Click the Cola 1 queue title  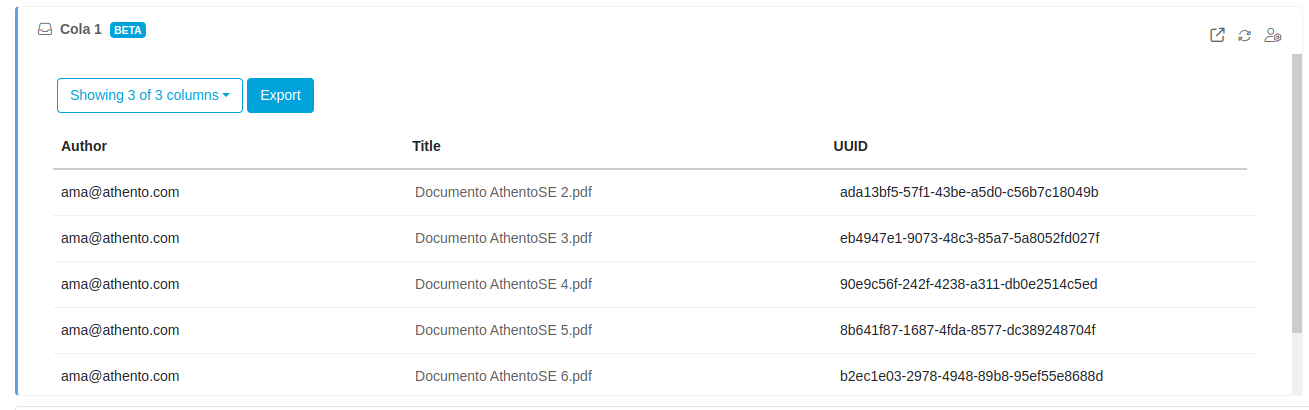[x=81, y=30]
